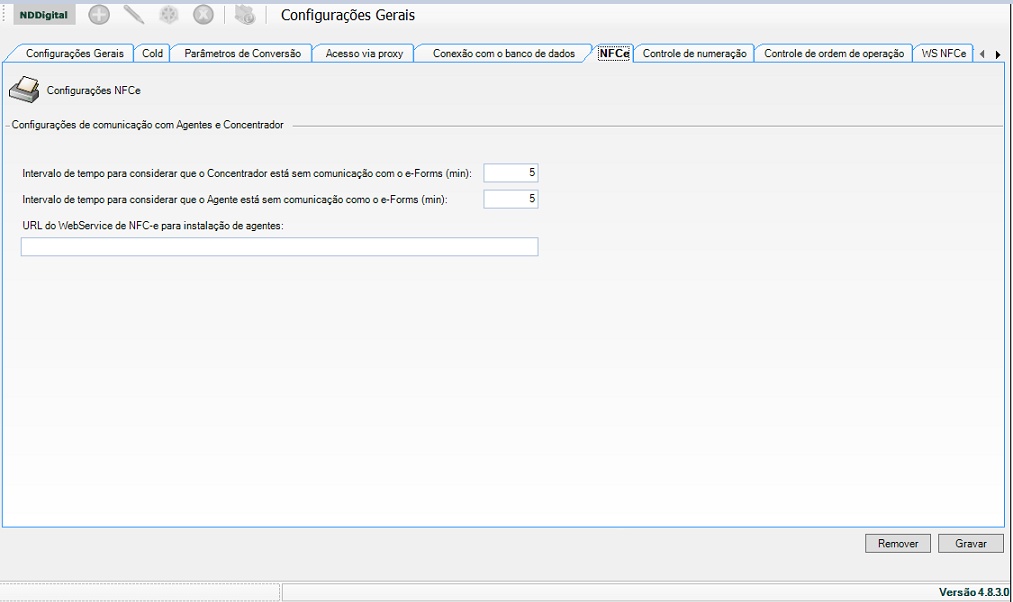1013x602 pixels.
Task: Open Conexão com o banco de dados tab
Action: [503, 53]
